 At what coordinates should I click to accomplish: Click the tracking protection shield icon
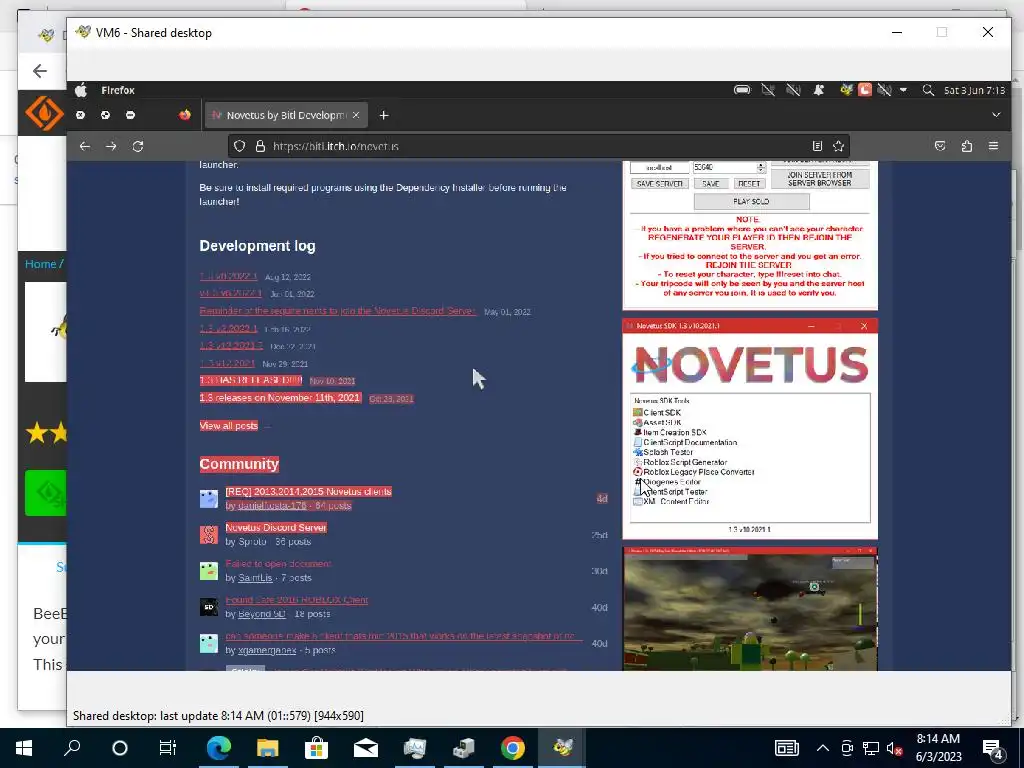pyautogui.click(x=240, y=146)
